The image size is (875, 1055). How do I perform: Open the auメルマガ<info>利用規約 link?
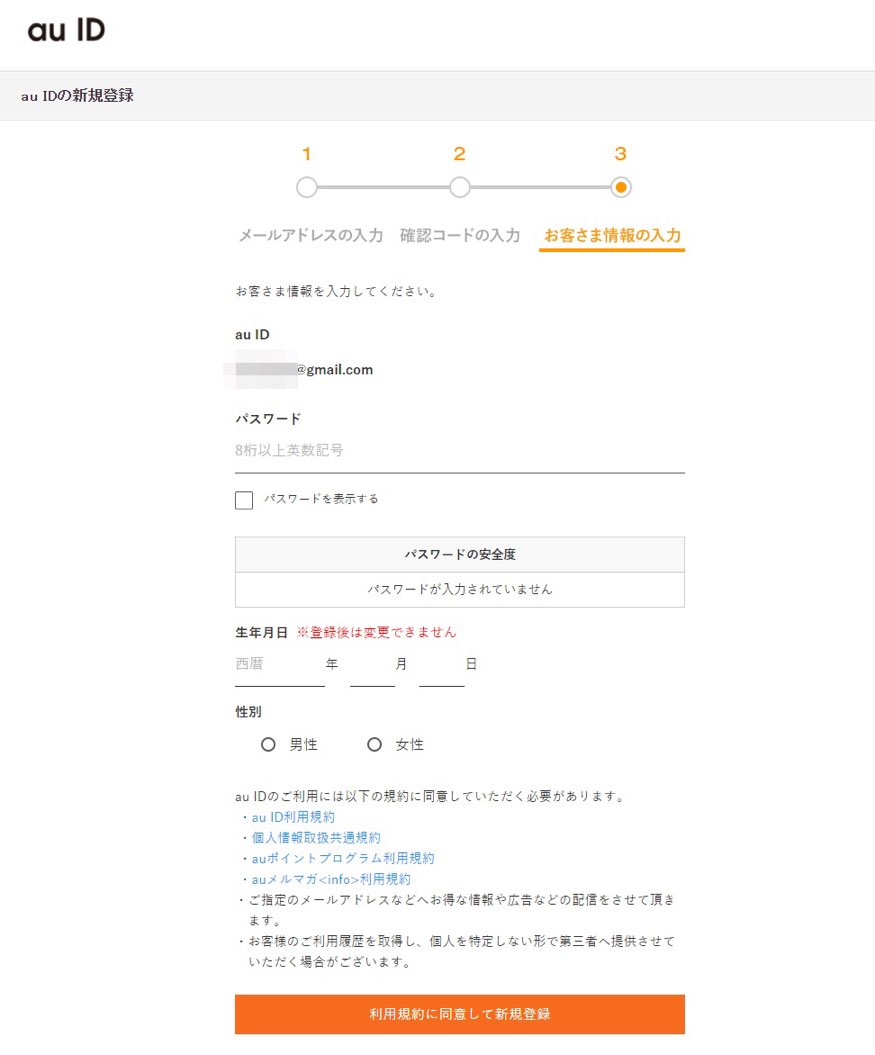pos(330,879)
